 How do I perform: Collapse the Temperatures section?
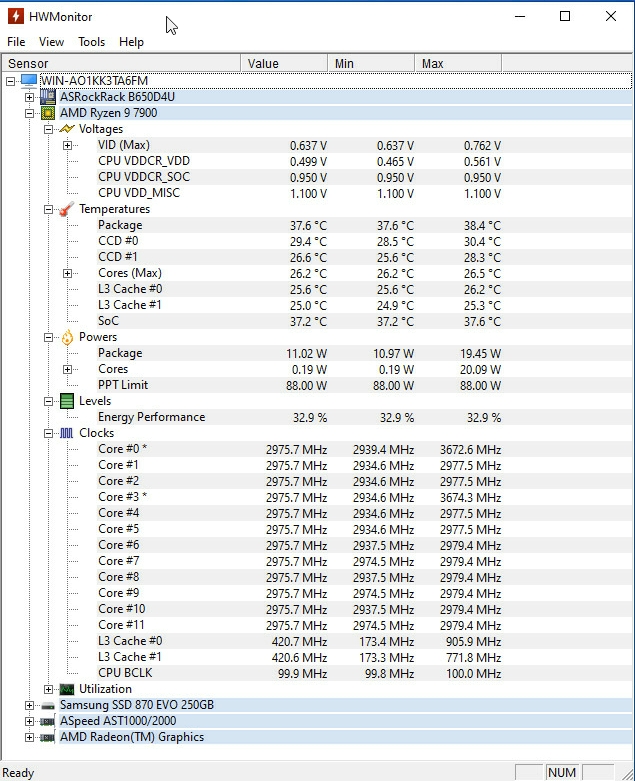pos(48,209)
